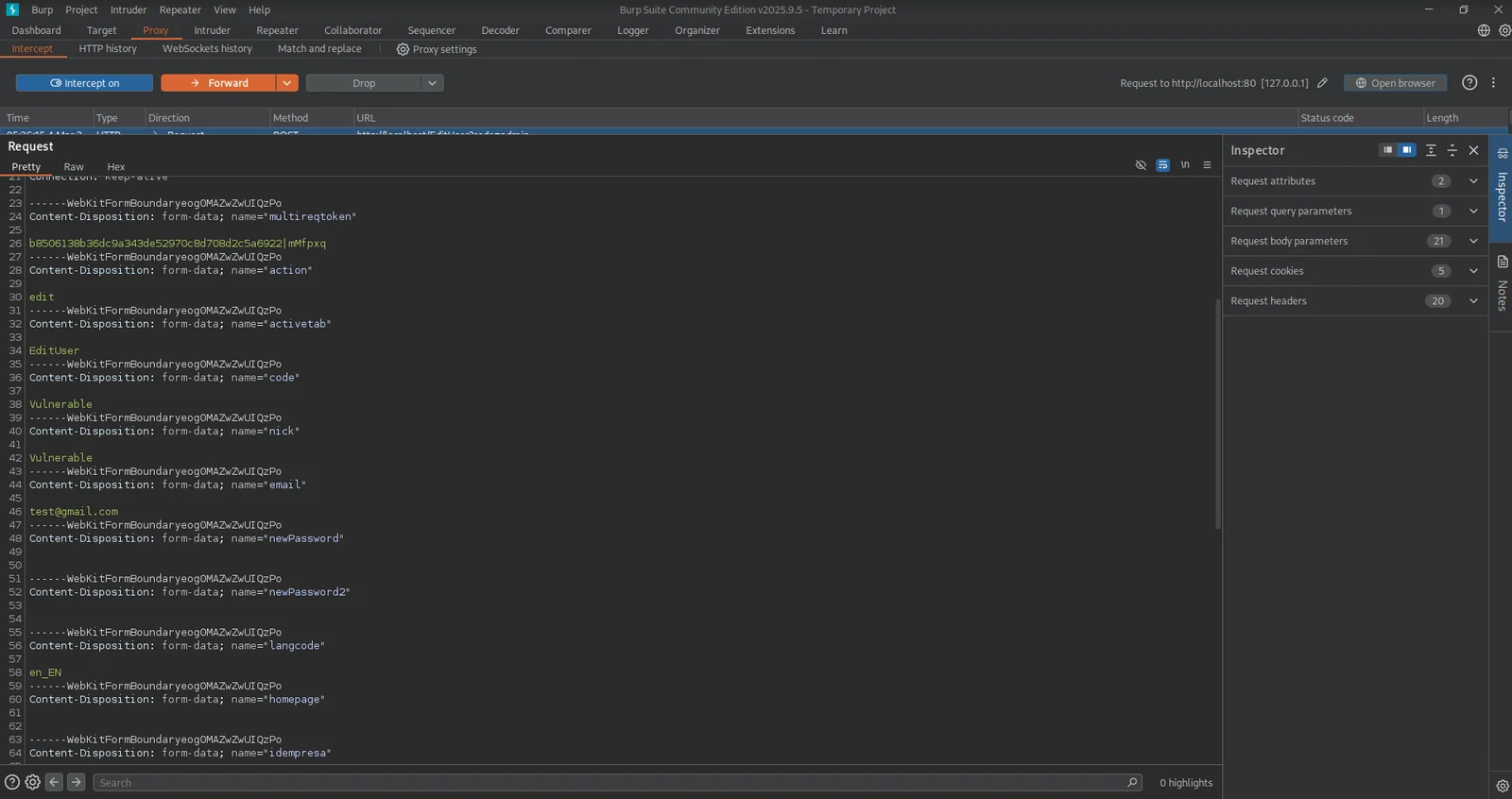Image resolution: width=1512 pixels, height=799 pixels.
Task: Sort table by Time column header
Action: pyautogui.click(x=46, y=118)
